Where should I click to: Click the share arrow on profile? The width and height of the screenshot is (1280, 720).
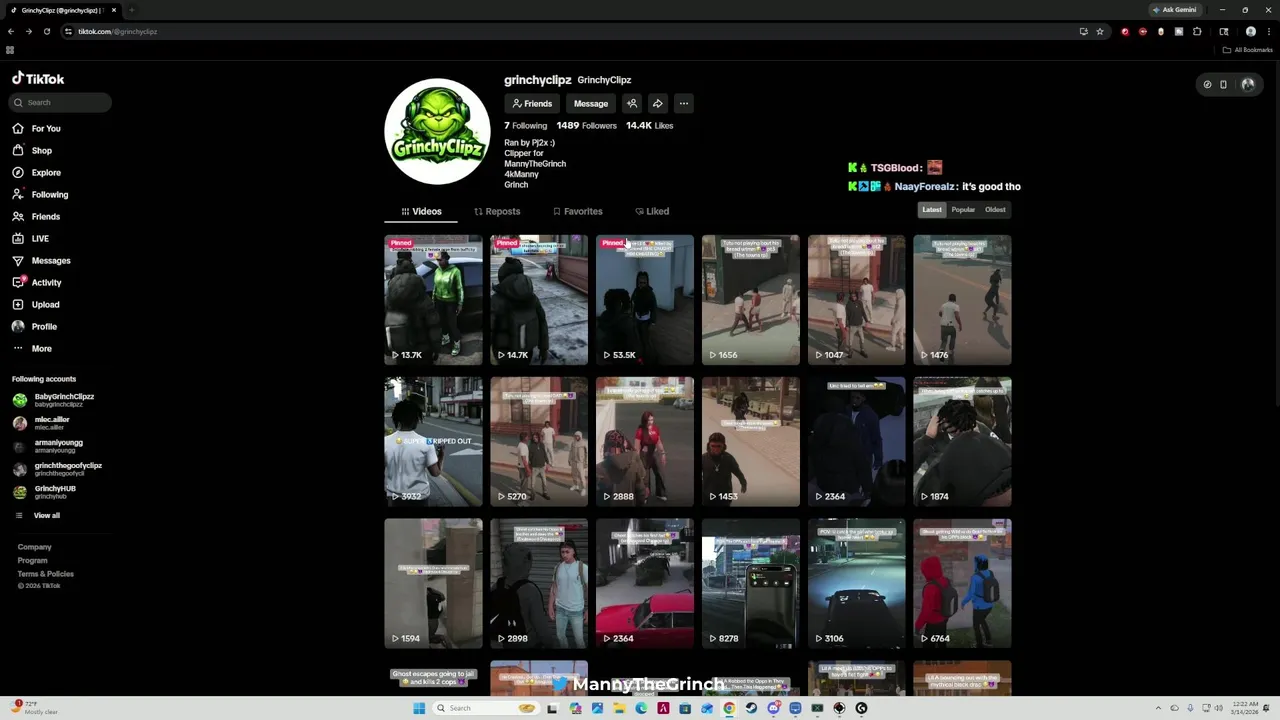tap(657, 103)
